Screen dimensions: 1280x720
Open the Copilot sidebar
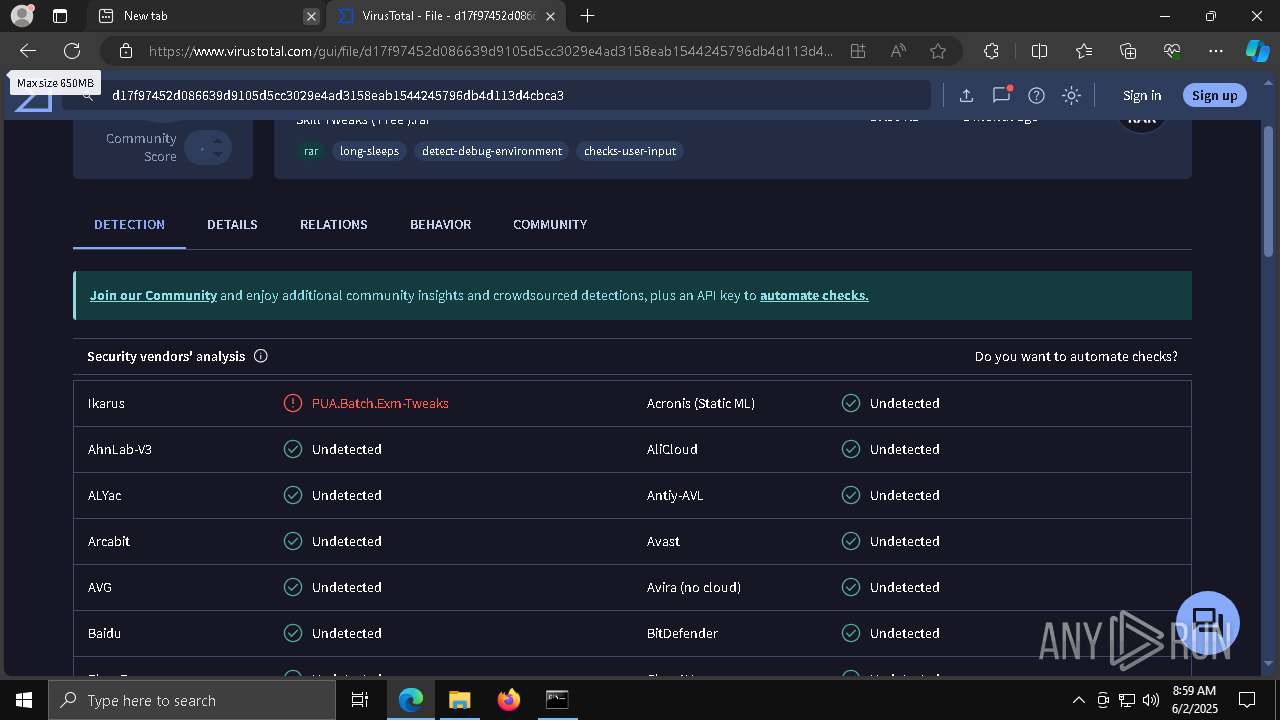pyautogui.click(x=1257, y=51)
